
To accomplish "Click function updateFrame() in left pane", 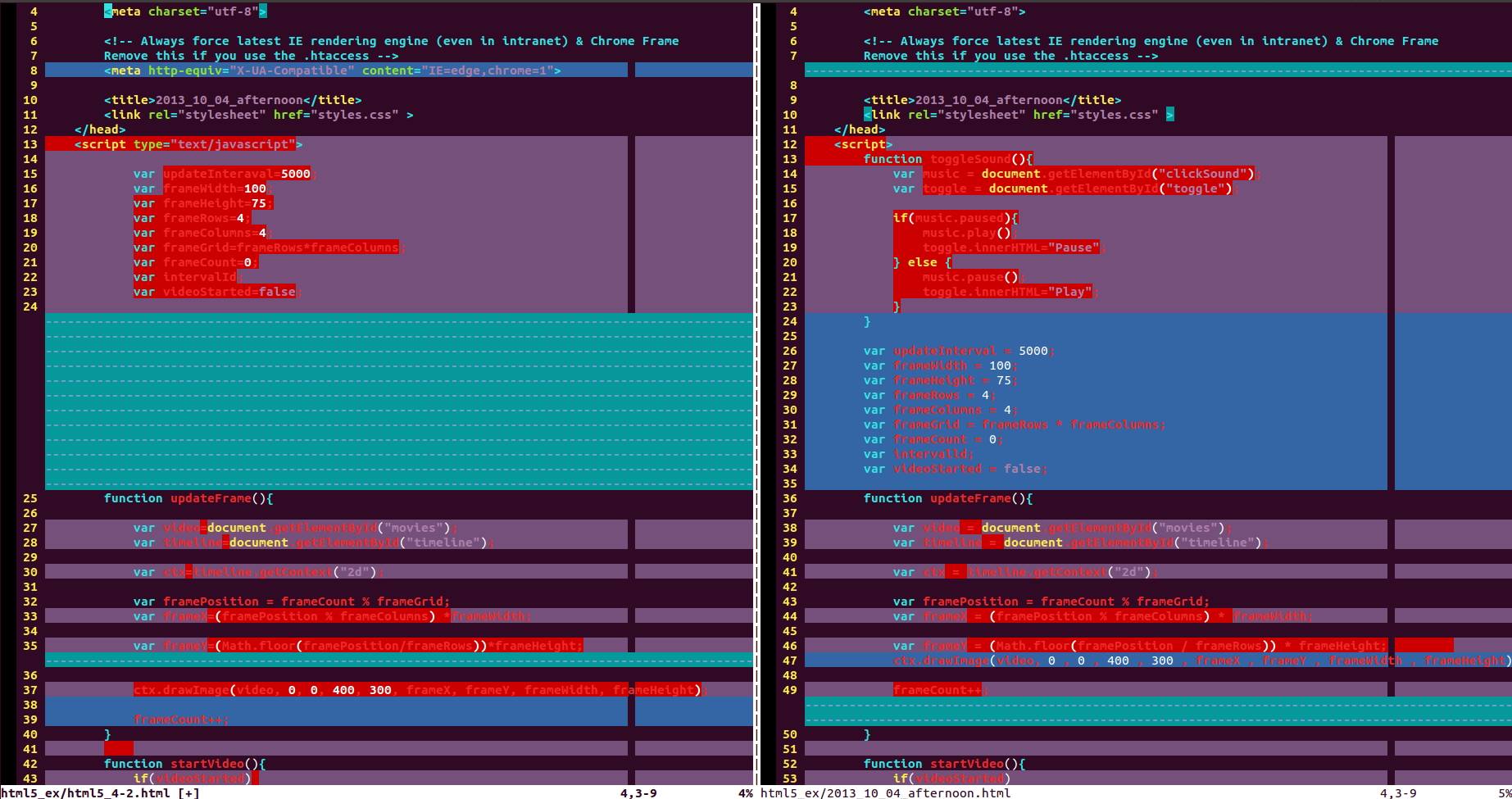I will click(x=188, y=498).
